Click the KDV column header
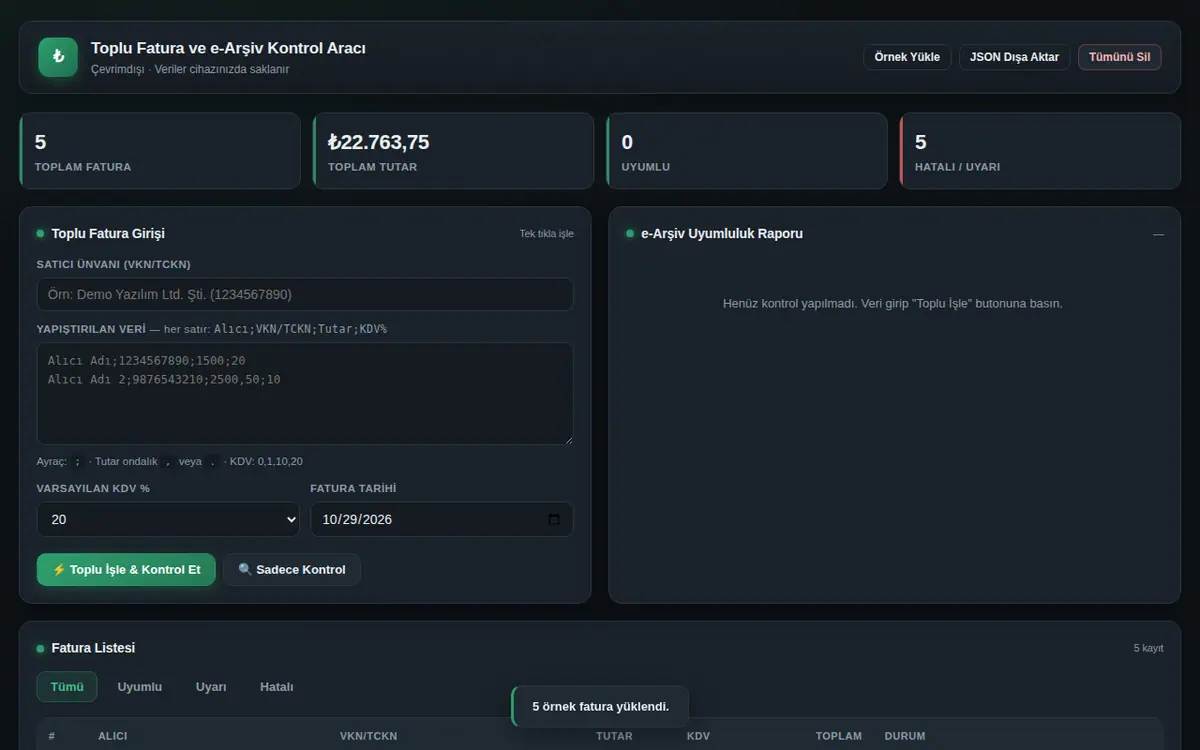 (x=698, y=736)
